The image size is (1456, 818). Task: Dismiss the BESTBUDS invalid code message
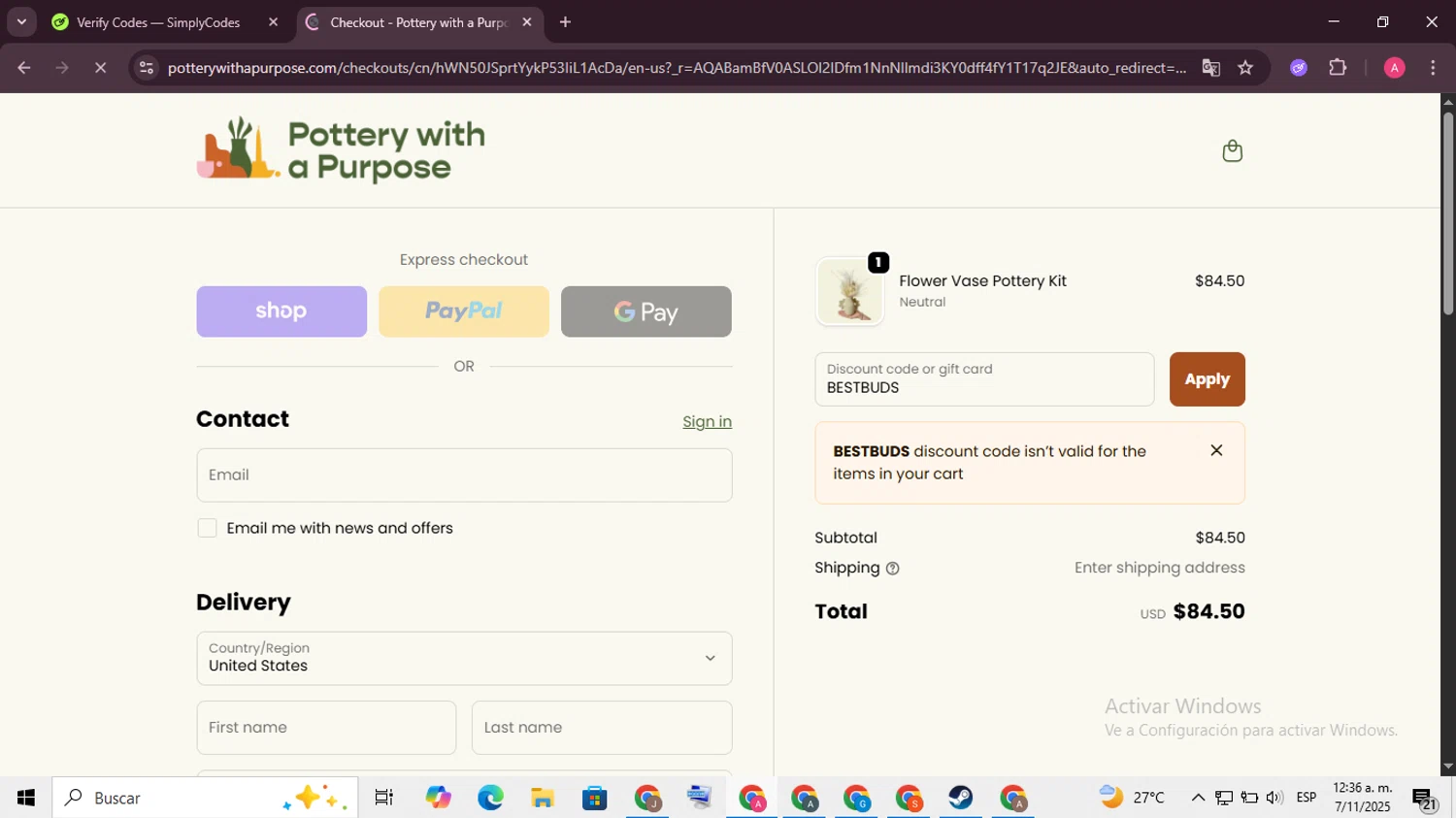click(1216, 450)
